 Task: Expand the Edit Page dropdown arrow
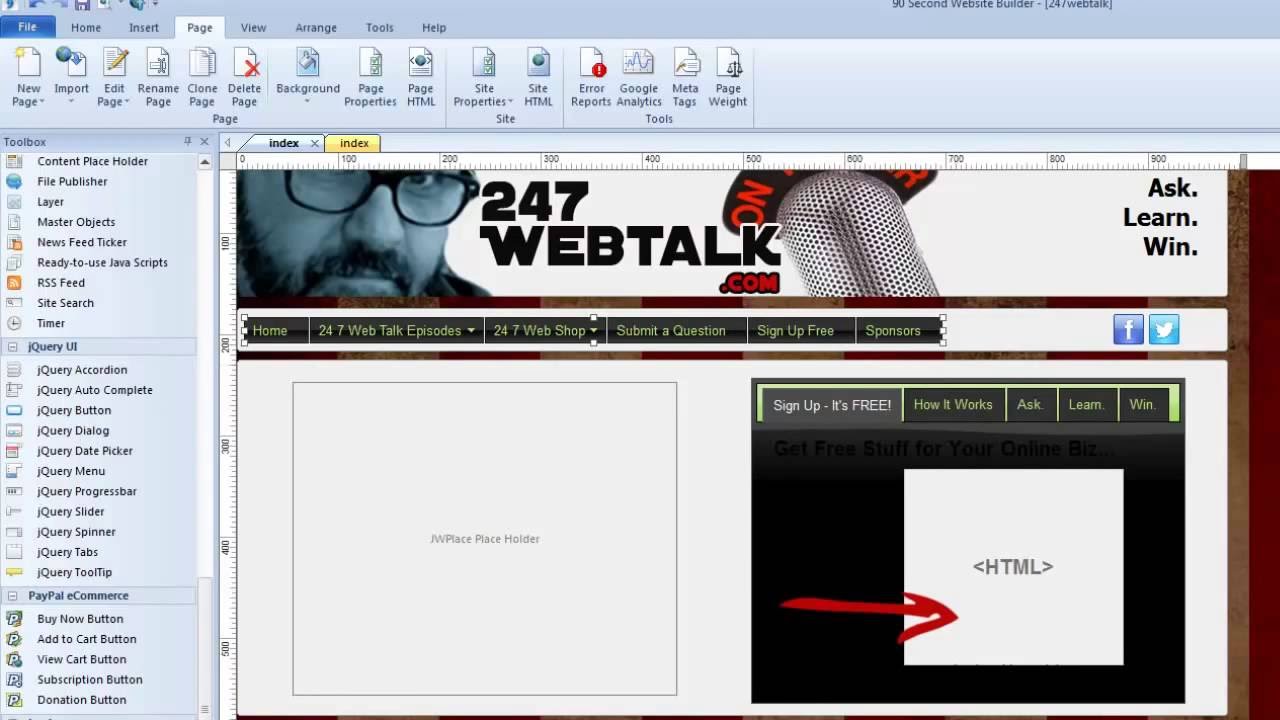(x=127, y=102)
